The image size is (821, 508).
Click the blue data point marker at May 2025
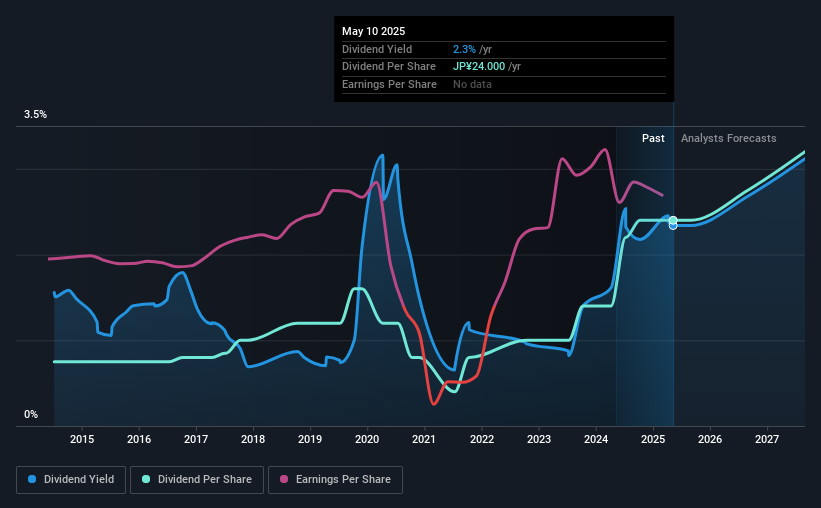(x=673, y=226)
